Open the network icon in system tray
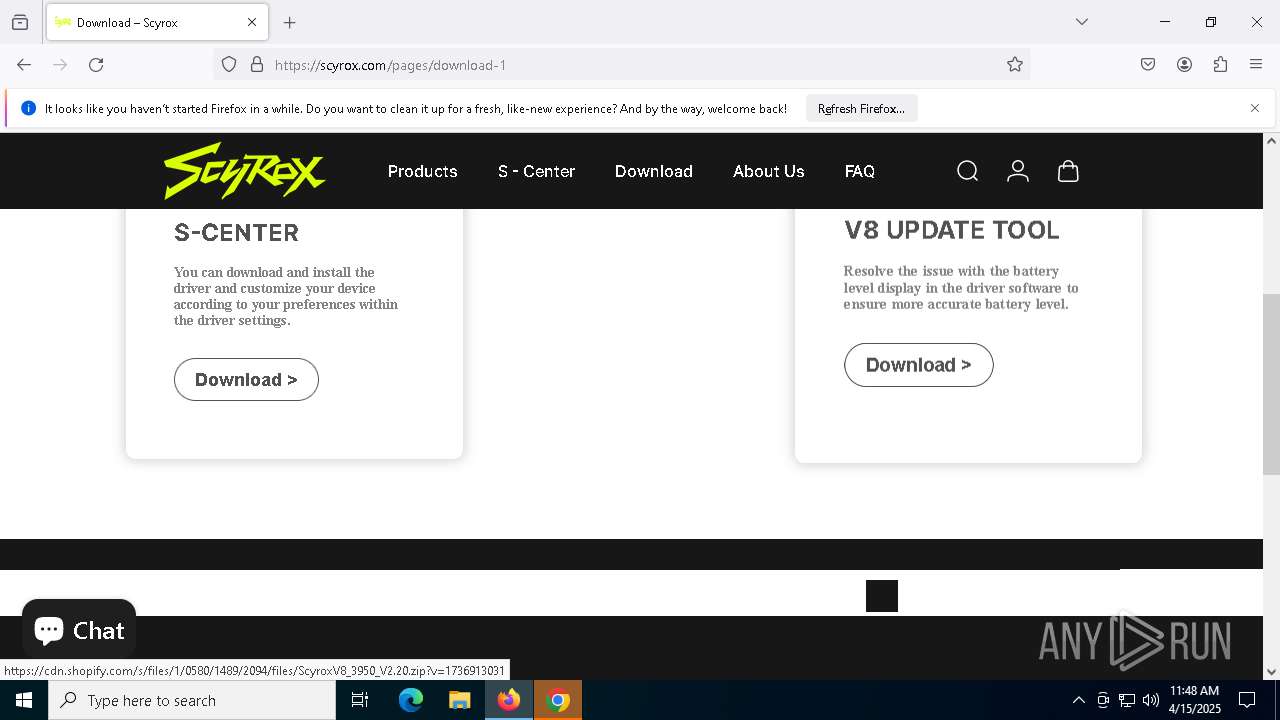1280x720 pixels. click(x=1127, y=700)
